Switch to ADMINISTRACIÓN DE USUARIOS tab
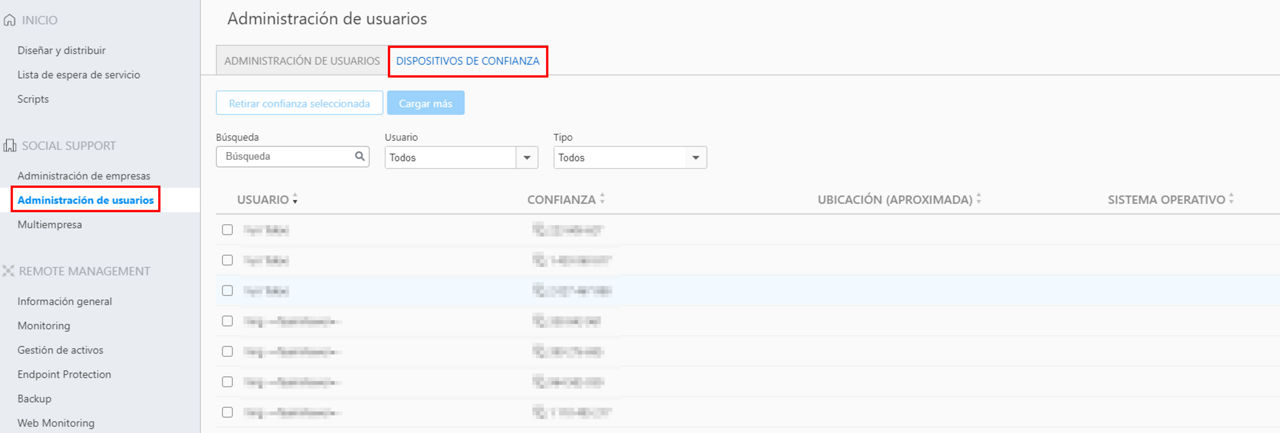This screenshot has width=1280, height=433. (x=302, y=61)
